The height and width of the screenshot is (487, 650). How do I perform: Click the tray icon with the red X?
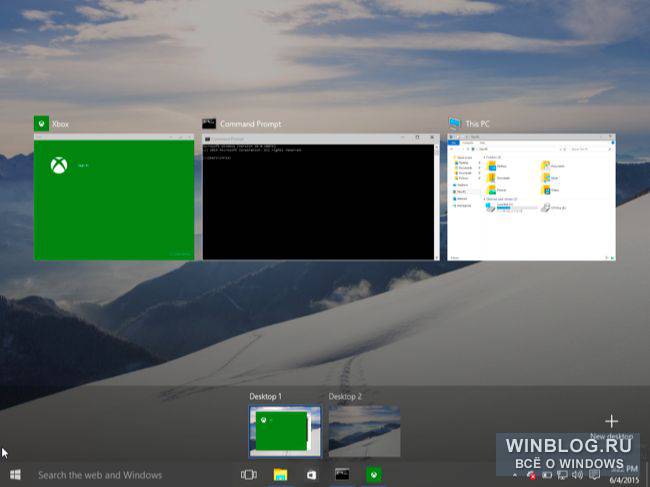click(x=531, y=475)
